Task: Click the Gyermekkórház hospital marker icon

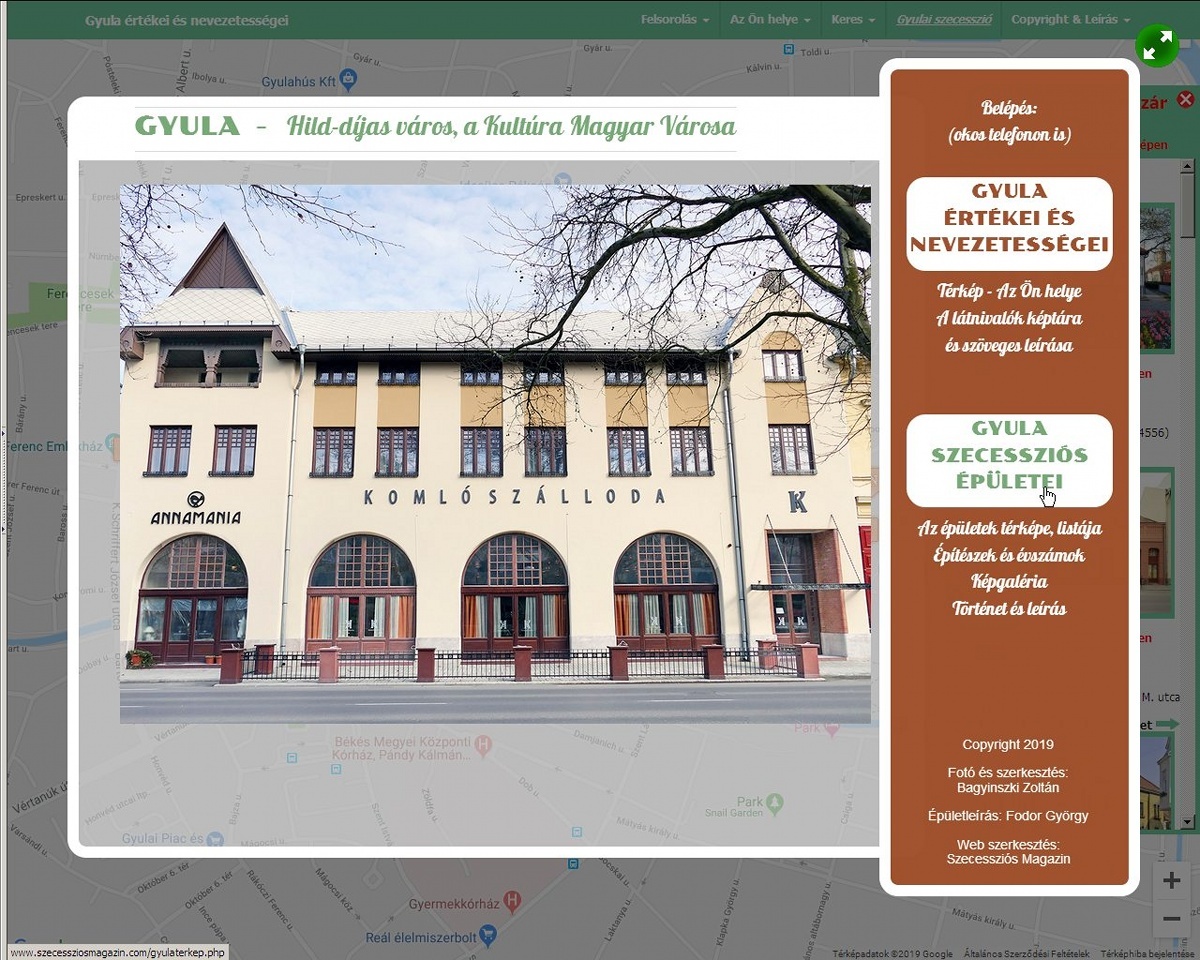Action: [513, 901]
